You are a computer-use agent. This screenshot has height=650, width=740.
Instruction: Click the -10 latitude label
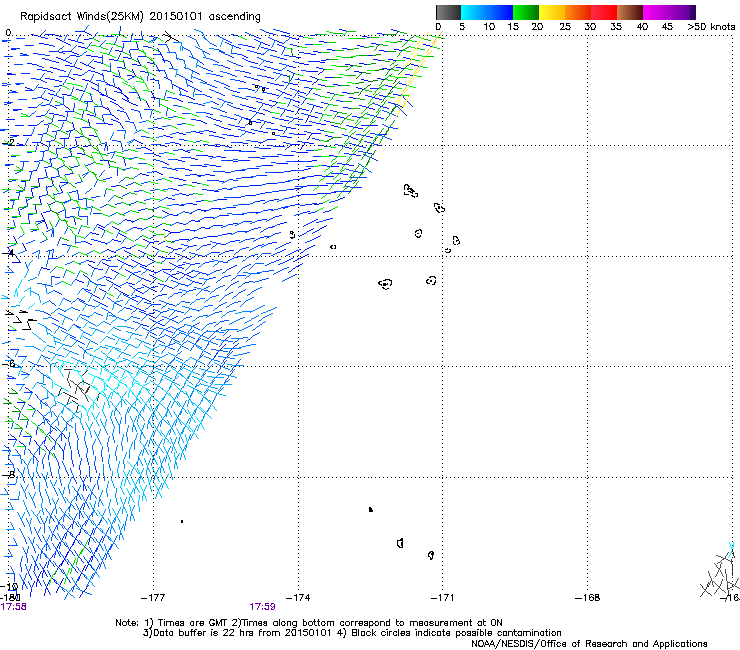point(9,587)
